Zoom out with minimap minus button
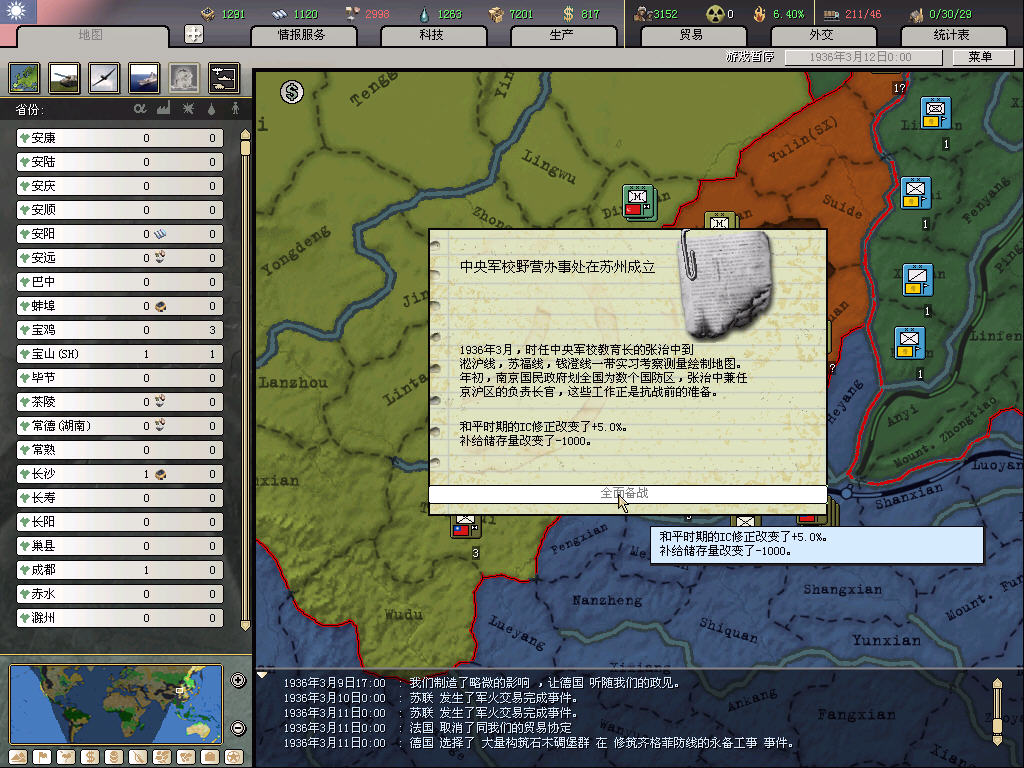1024x768 pixels. pyautogui.click(x=238, y=728)
